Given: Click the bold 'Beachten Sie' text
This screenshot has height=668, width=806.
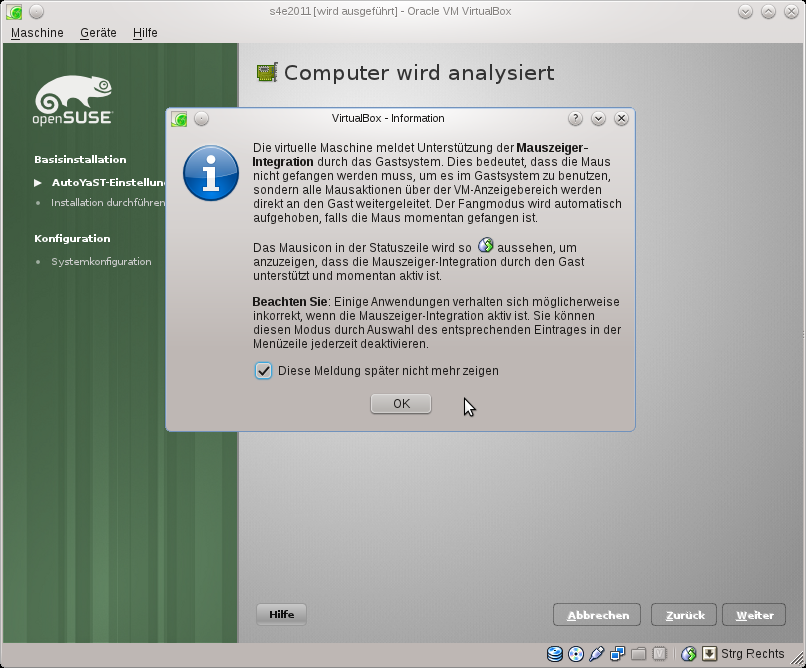Looking at the screenshot, I should point(290,302).
